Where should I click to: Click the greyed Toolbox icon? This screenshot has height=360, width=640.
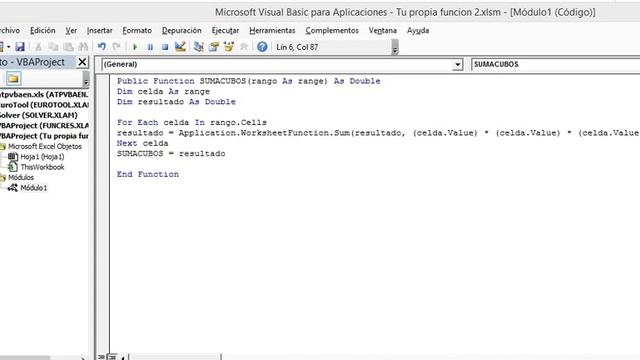point(244,47)
